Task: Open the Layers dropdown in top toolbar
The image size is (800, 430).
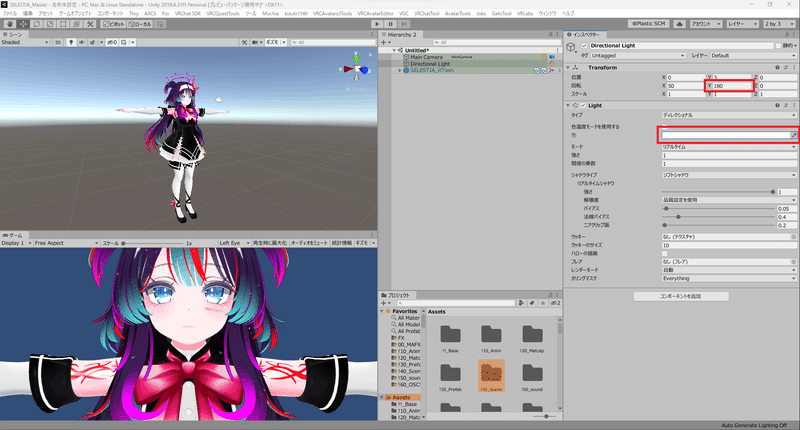Action: 742,24
